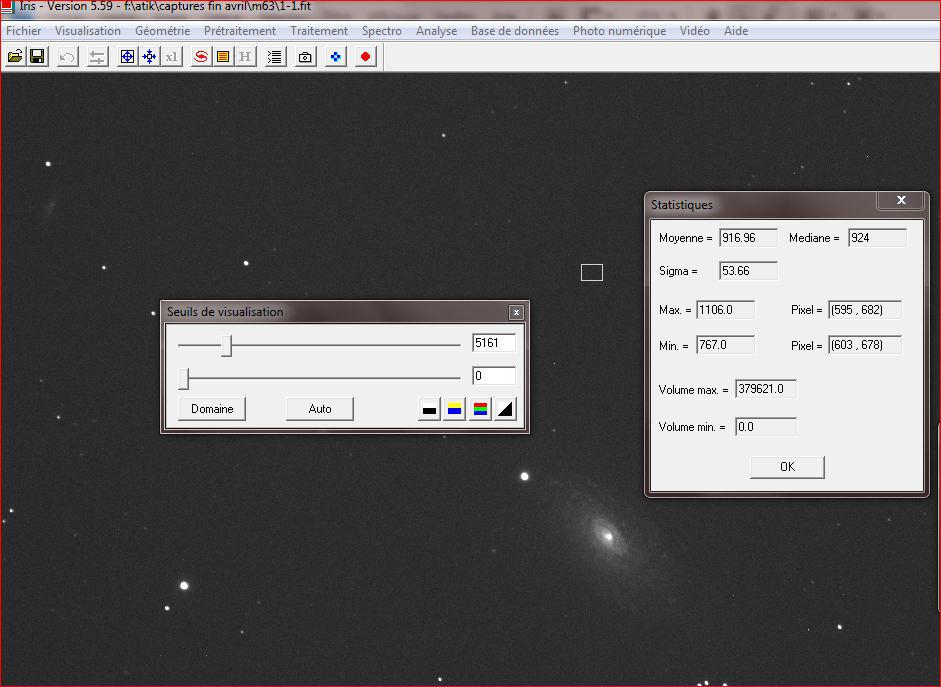941x687 pixels.
Task: Open the Géométrie menu
Action: 162,31
